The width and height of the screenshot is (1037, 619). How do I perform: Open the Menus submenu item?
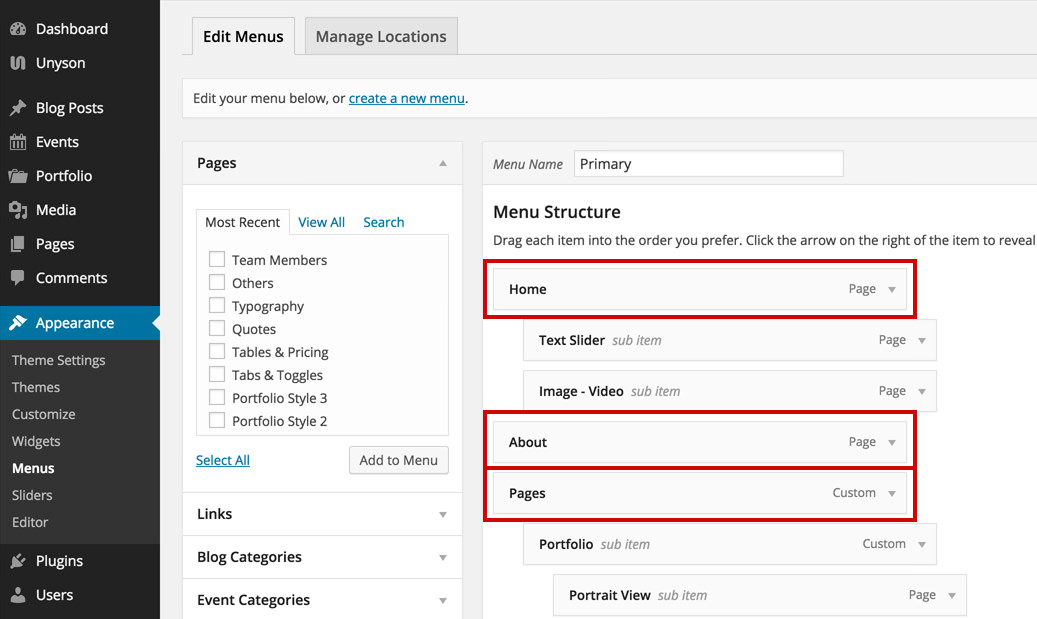[33, 468]
